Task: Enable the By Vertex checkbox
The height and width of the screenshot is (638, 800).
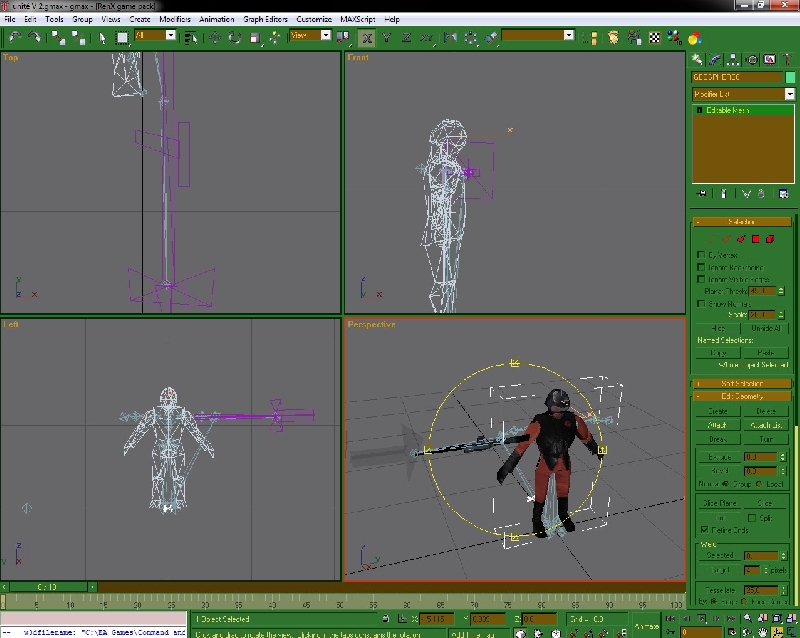Action: point(700,255)
